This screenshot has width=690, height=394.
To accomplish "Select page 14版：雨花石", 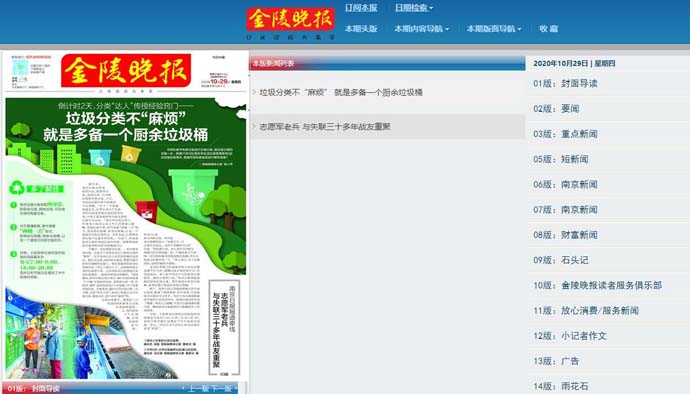I will click(561, 387).
